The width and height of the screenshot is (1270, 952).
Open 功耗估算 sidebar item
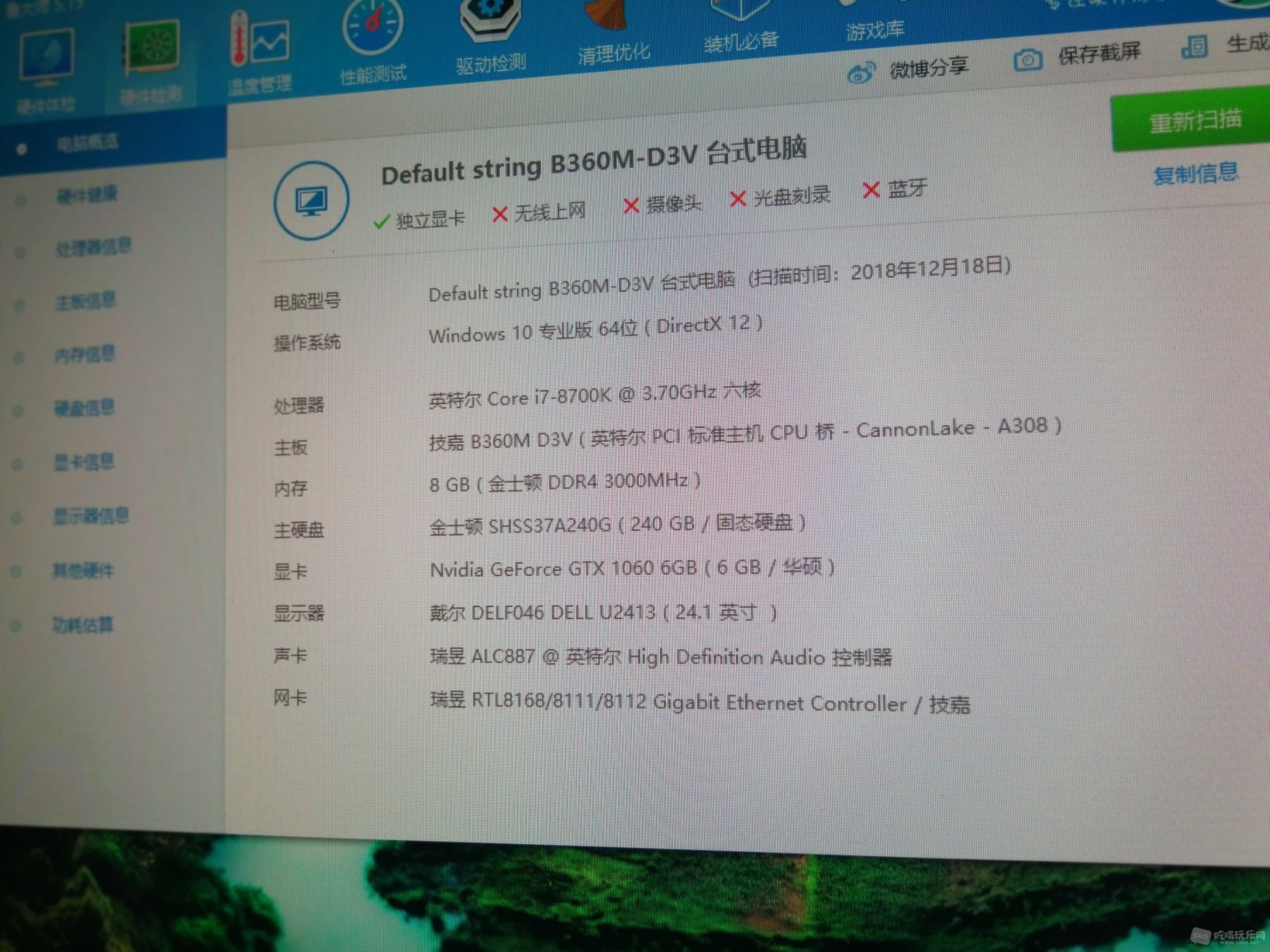click(x=83, y=624)
